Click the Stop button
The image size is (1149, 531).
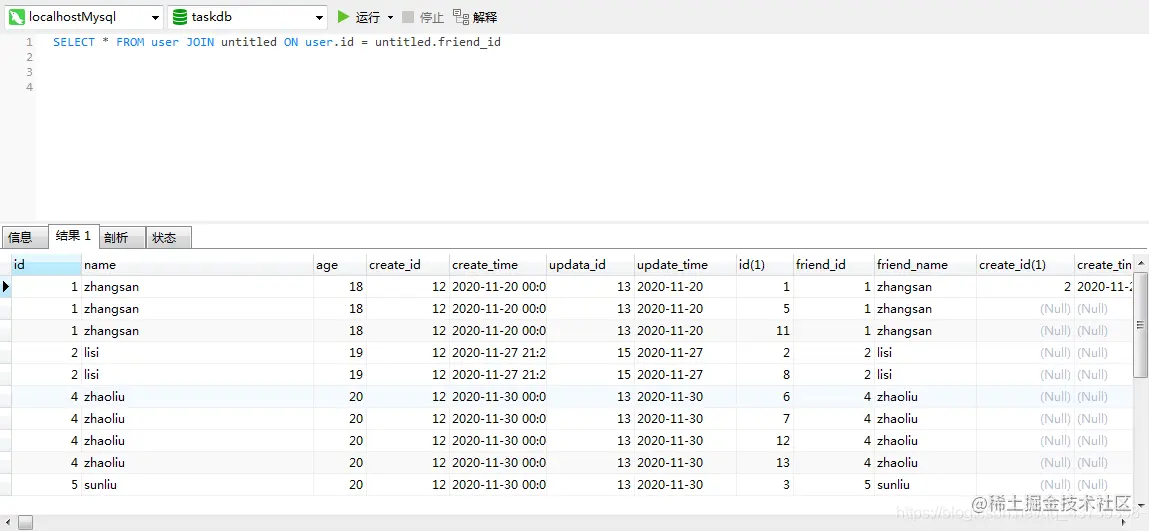423,17
